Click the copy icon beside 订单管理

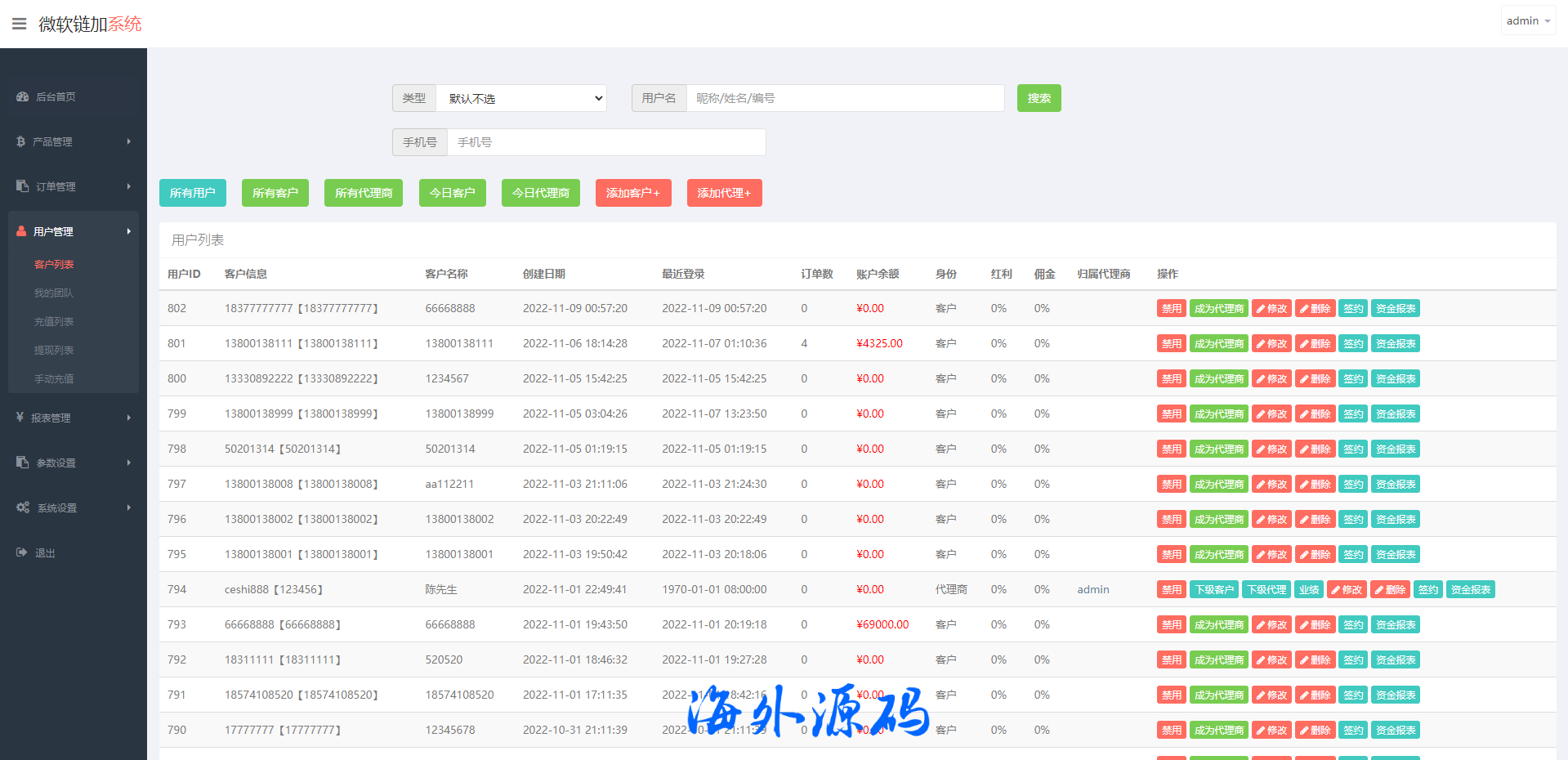[22, 186]
